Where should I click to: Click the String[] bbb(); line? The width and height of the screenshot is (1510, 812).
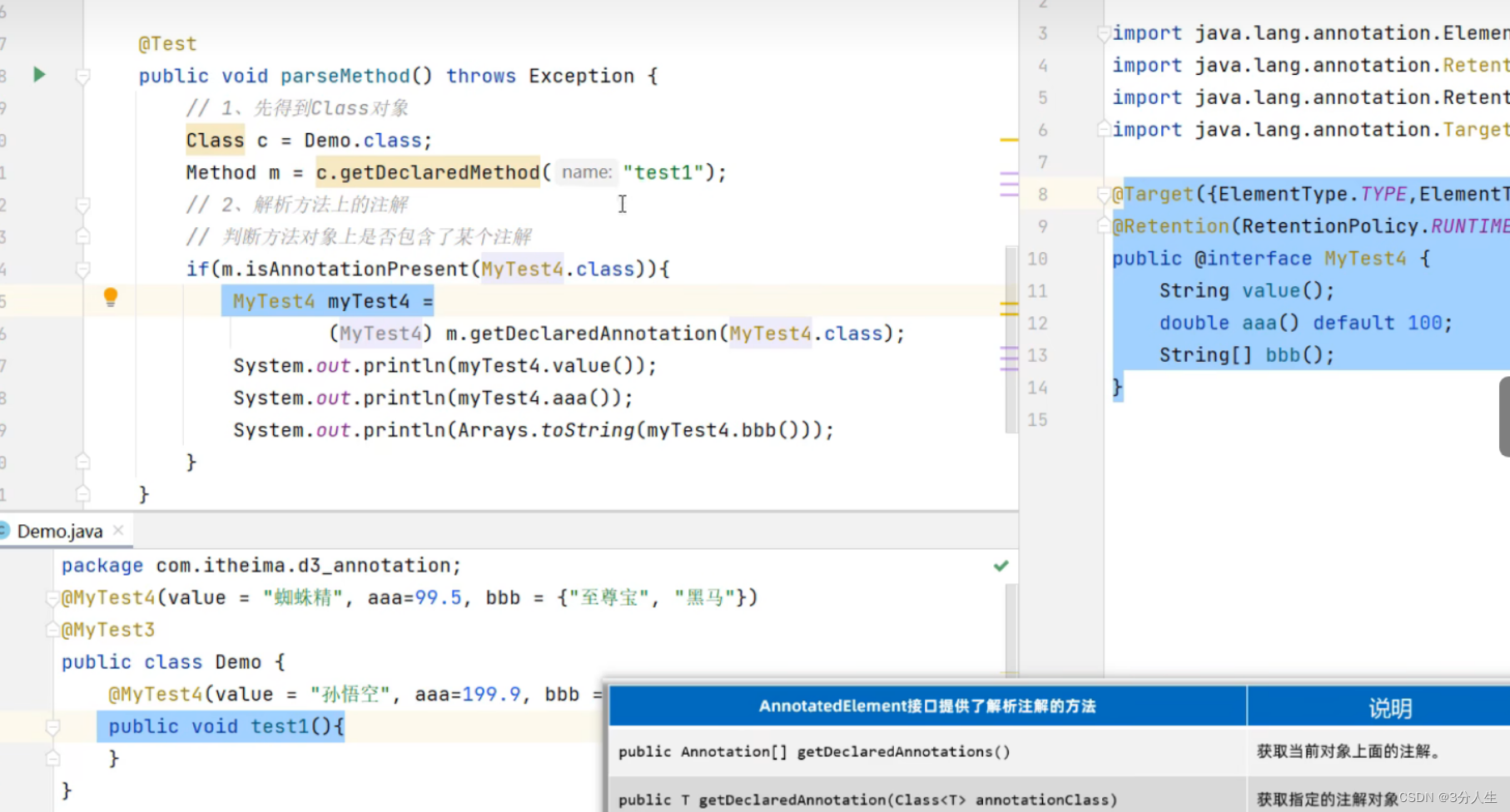click(x=1246, y=355)
